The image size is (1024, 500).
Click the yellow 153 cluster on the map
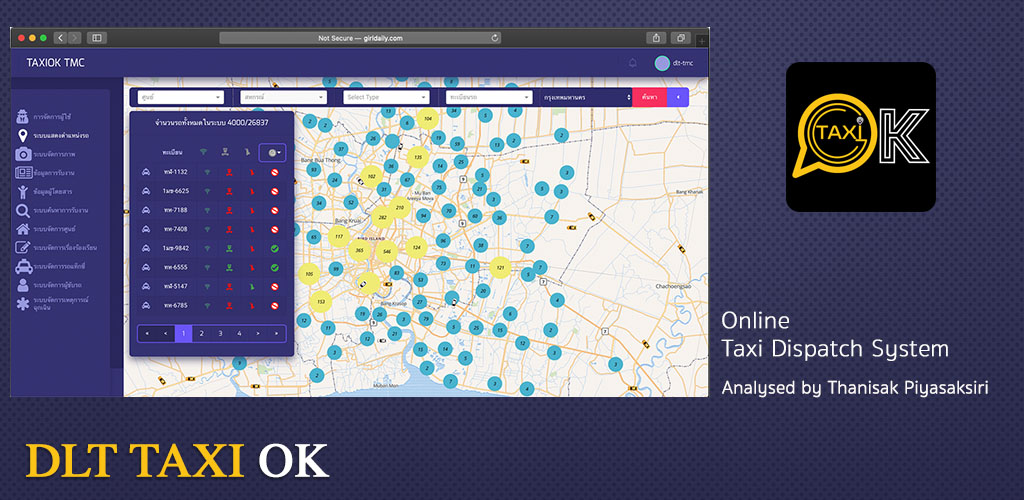point(321,302)
